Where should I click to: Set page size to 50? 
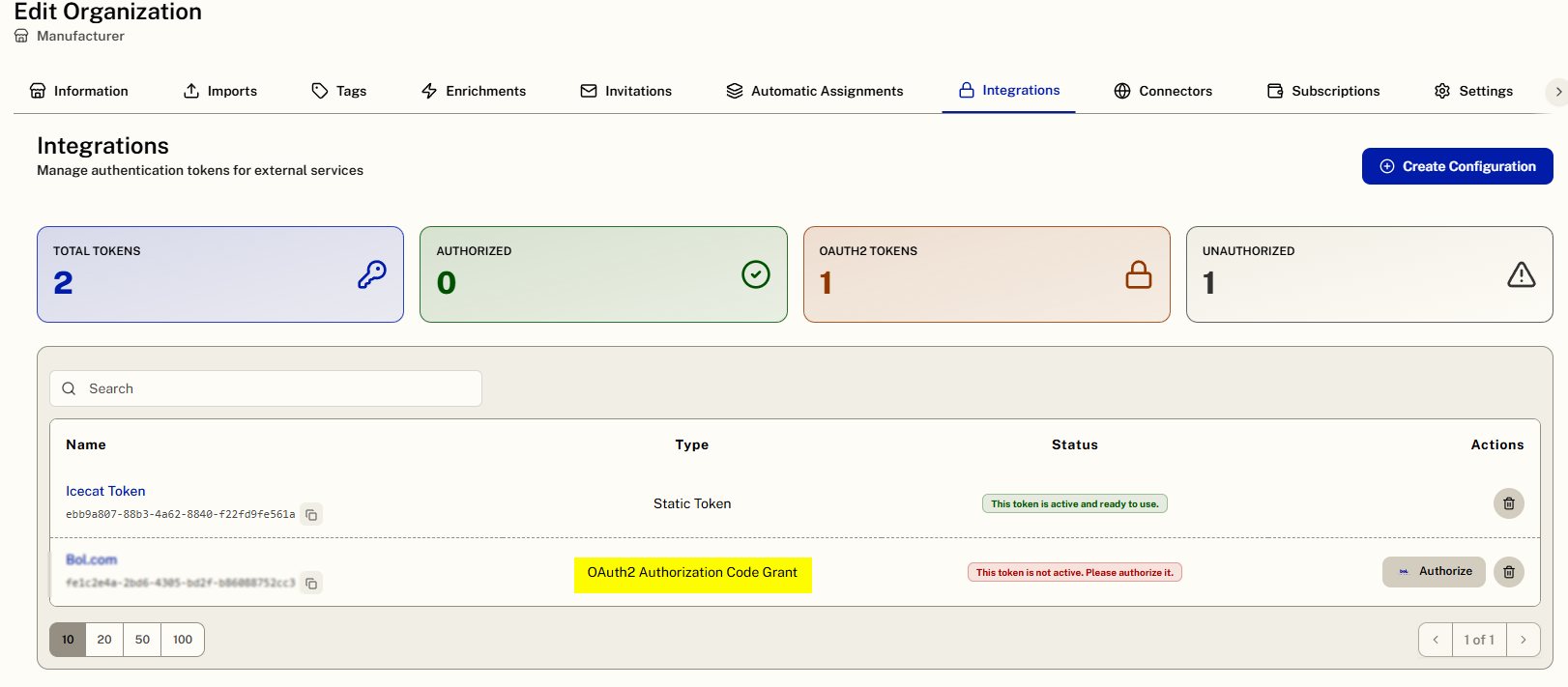[x=142, y=640]
